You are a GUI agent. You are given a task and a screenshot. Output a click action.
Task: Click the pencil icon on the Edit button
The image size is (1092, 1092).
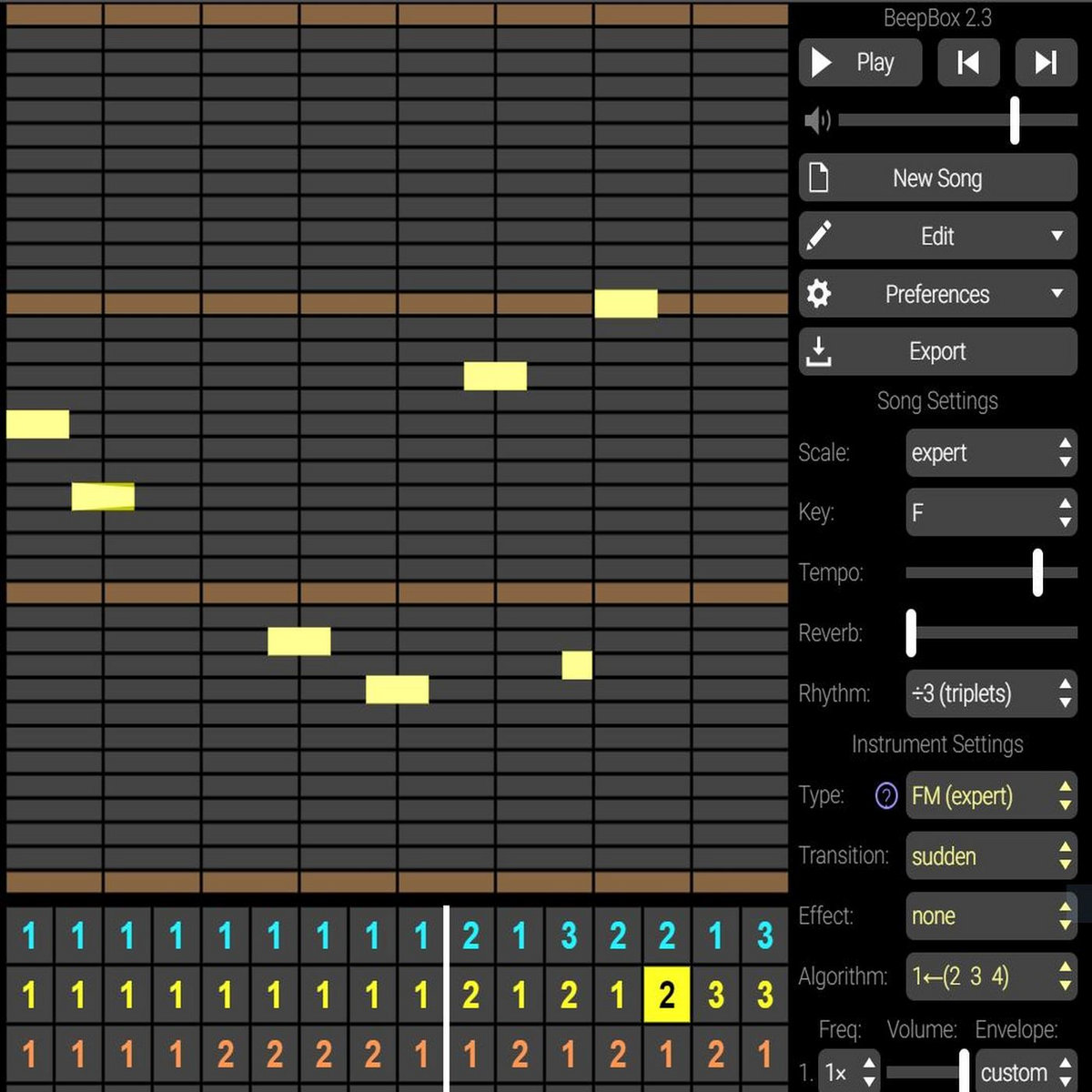[x=818, y=235]
